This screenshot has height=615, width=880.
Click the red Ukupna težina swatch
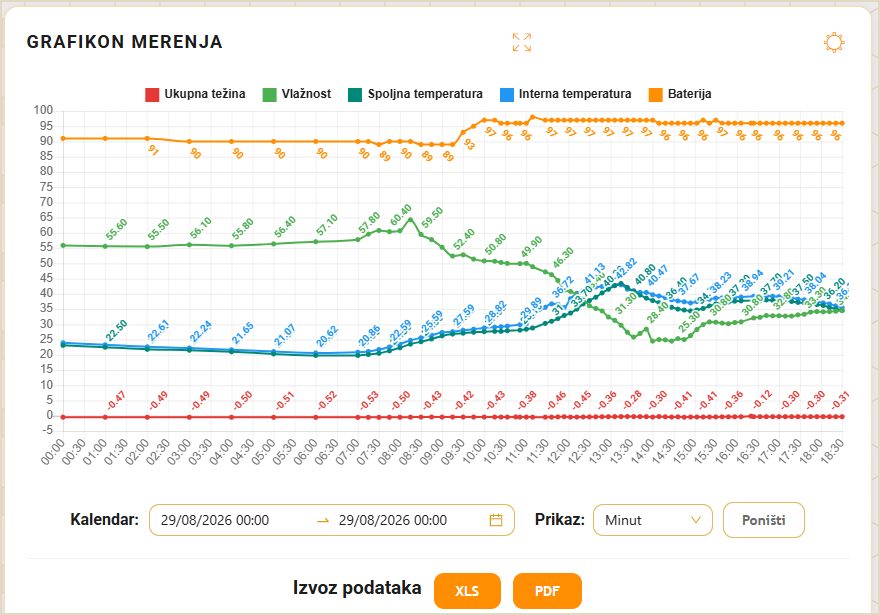[x=152, y=94]
